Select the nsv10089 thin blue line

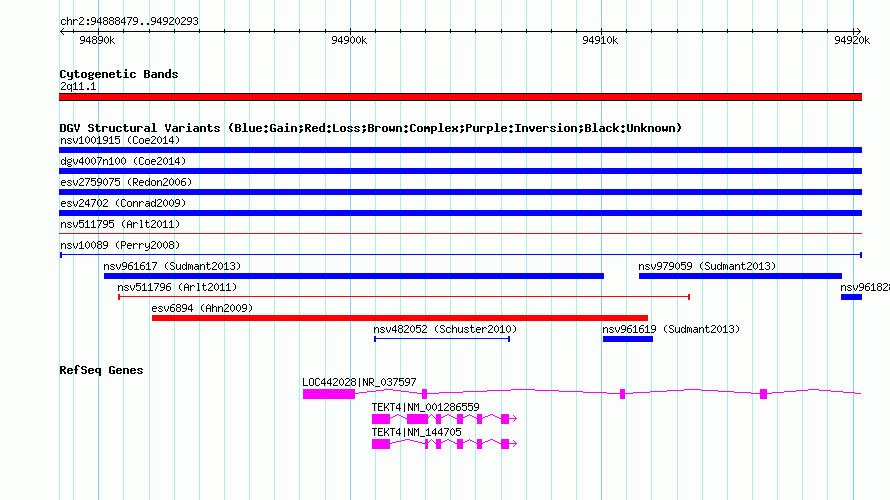(x=461, y=255)
